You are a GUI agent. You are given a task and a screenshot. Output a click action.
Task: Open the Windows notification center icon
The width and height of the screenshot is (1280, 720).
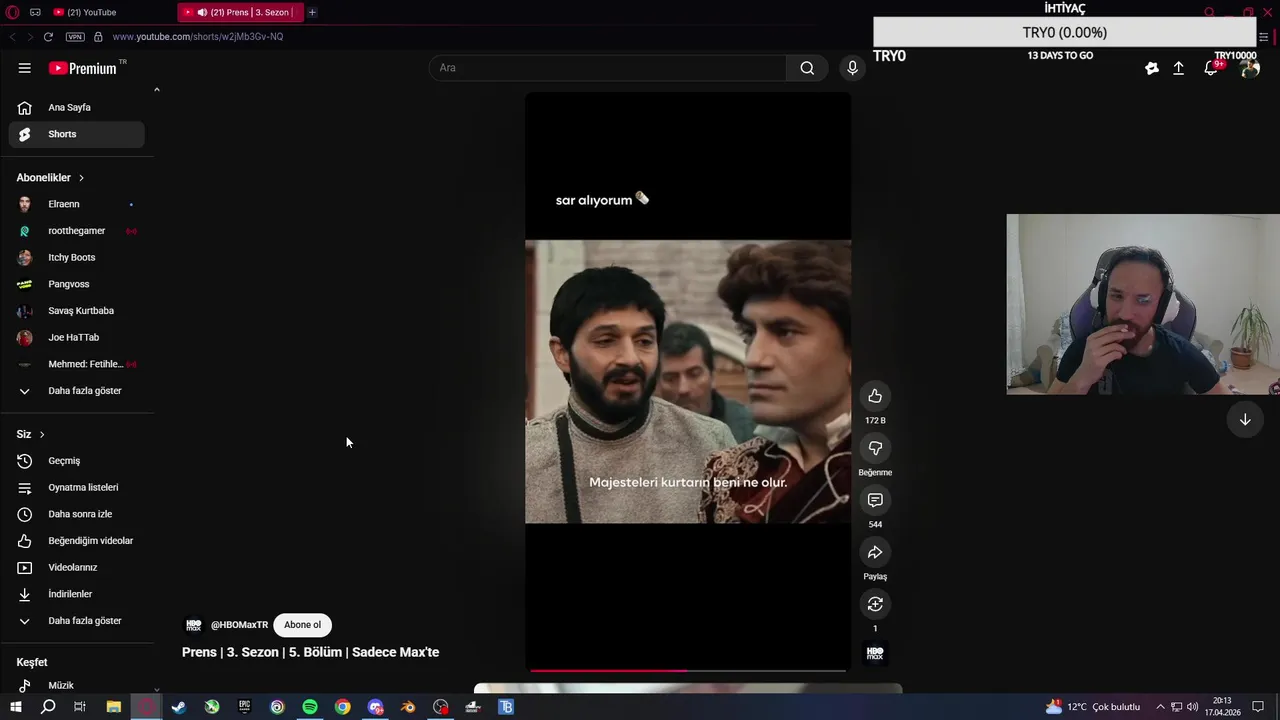(x=1258, y=707)
